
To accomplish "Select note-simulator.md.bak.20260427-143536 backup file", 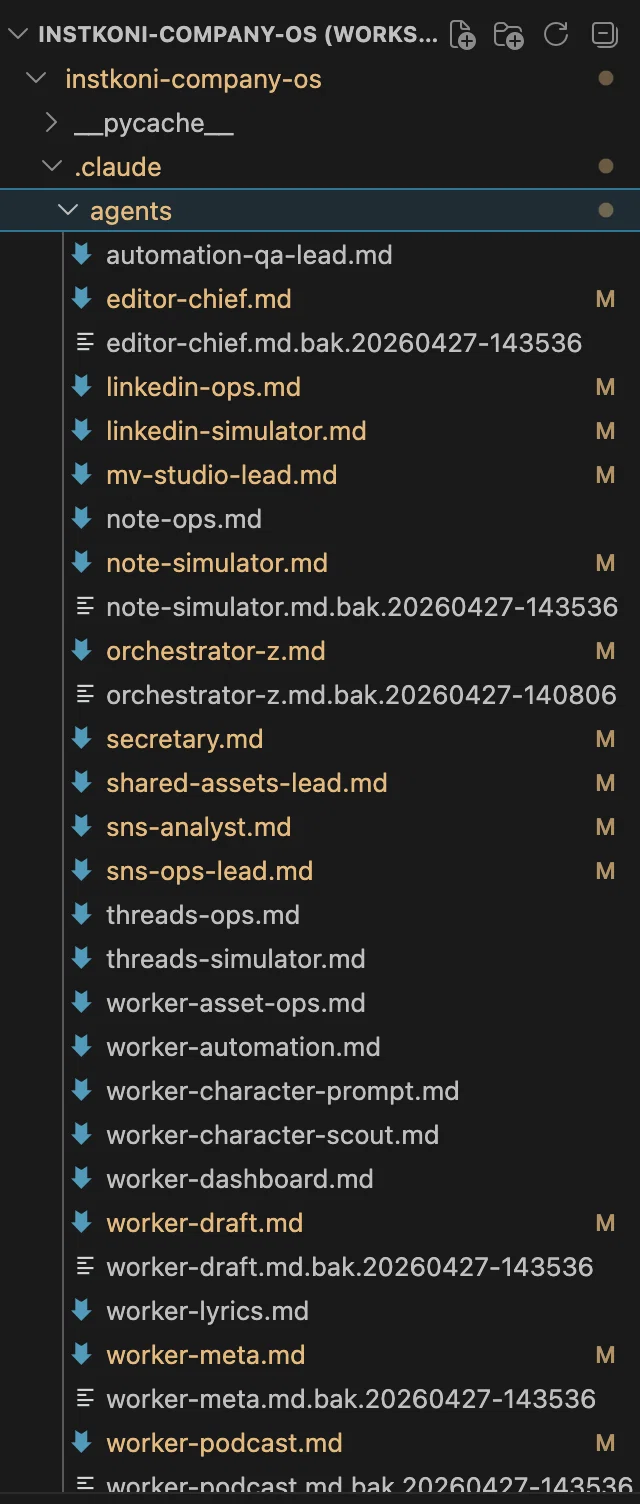I will tap(362, 607).
